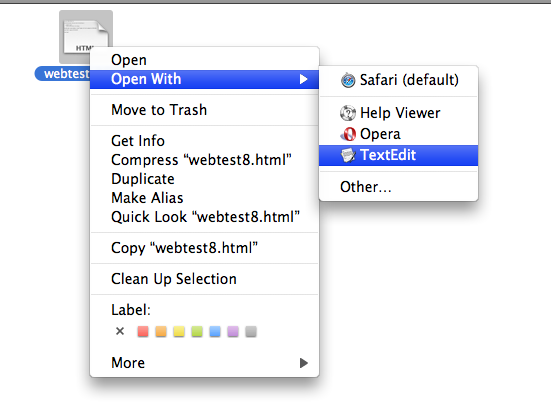Select the webtest8 HTML file icon

point(86,34)
